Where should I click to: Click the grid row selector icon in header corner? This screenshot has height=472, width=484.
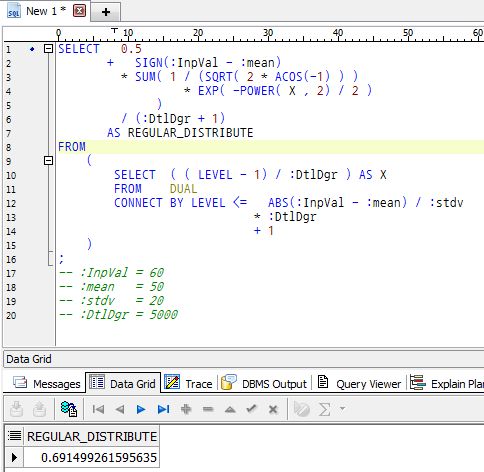[x=14, y=436]
